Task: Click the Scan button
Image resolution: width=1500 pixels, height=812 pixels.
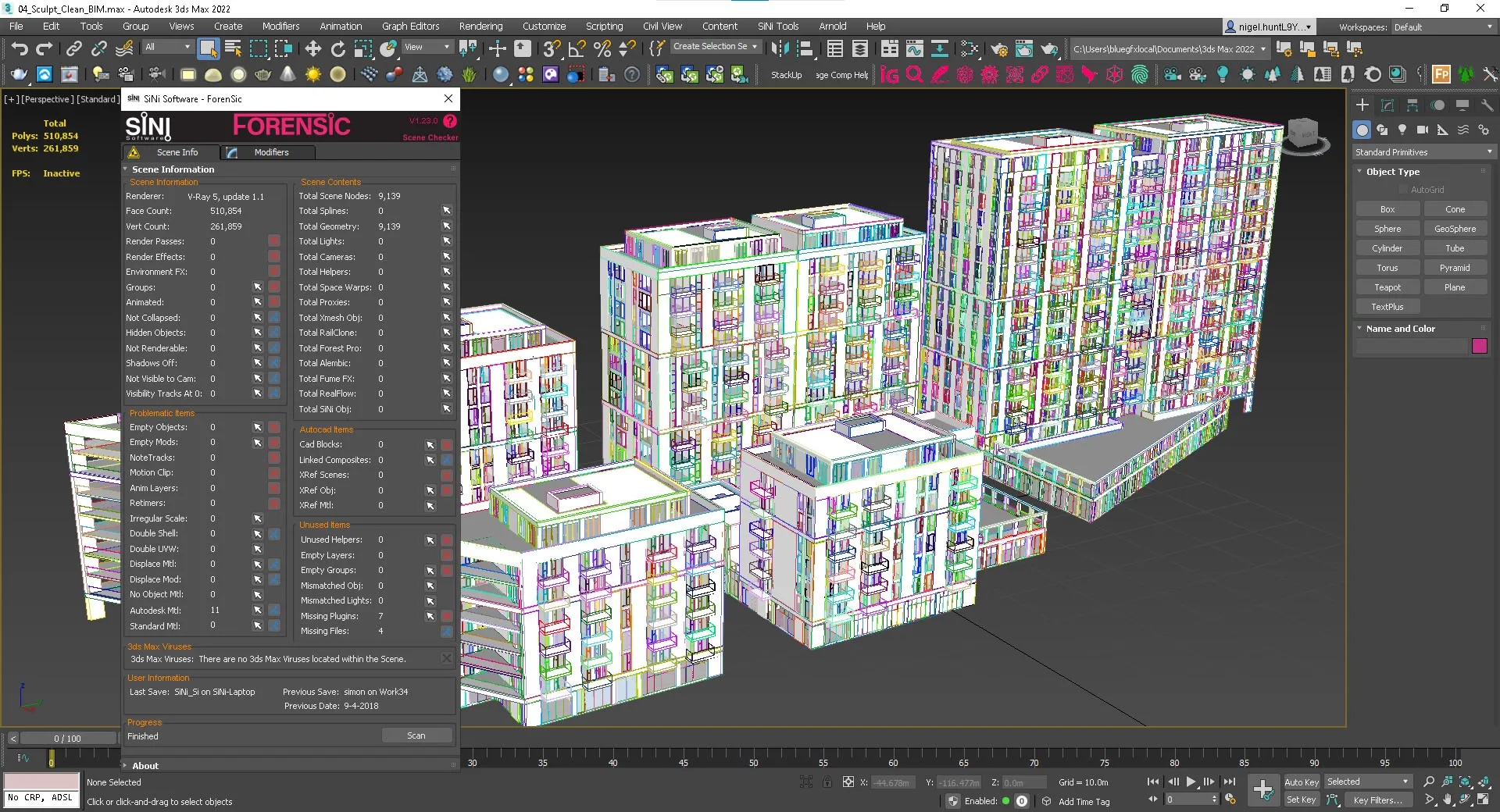Action: (416, 735)
